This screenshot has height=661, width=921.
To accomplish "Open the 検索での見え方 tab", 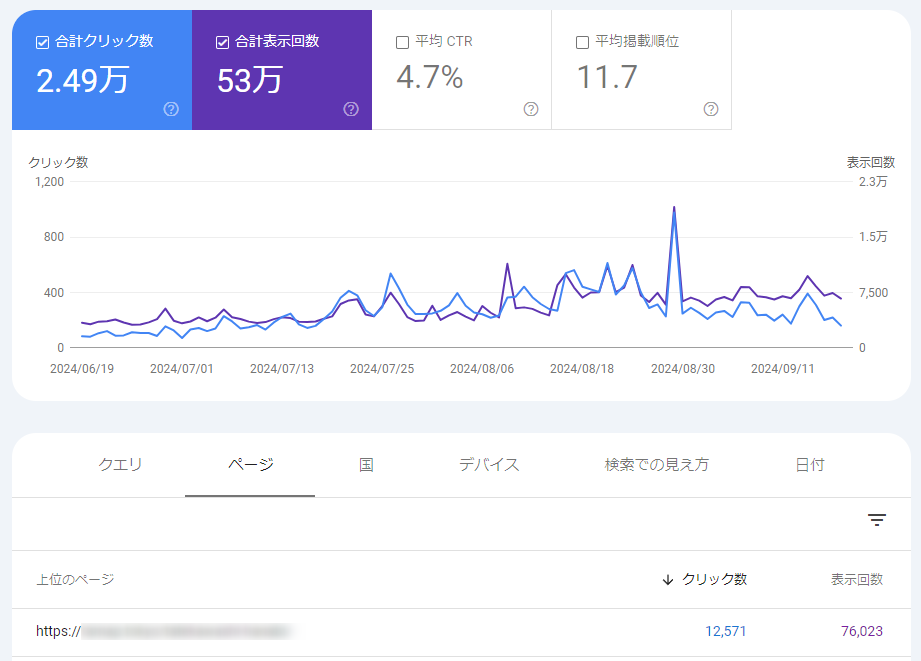I will tap(657, 465).
